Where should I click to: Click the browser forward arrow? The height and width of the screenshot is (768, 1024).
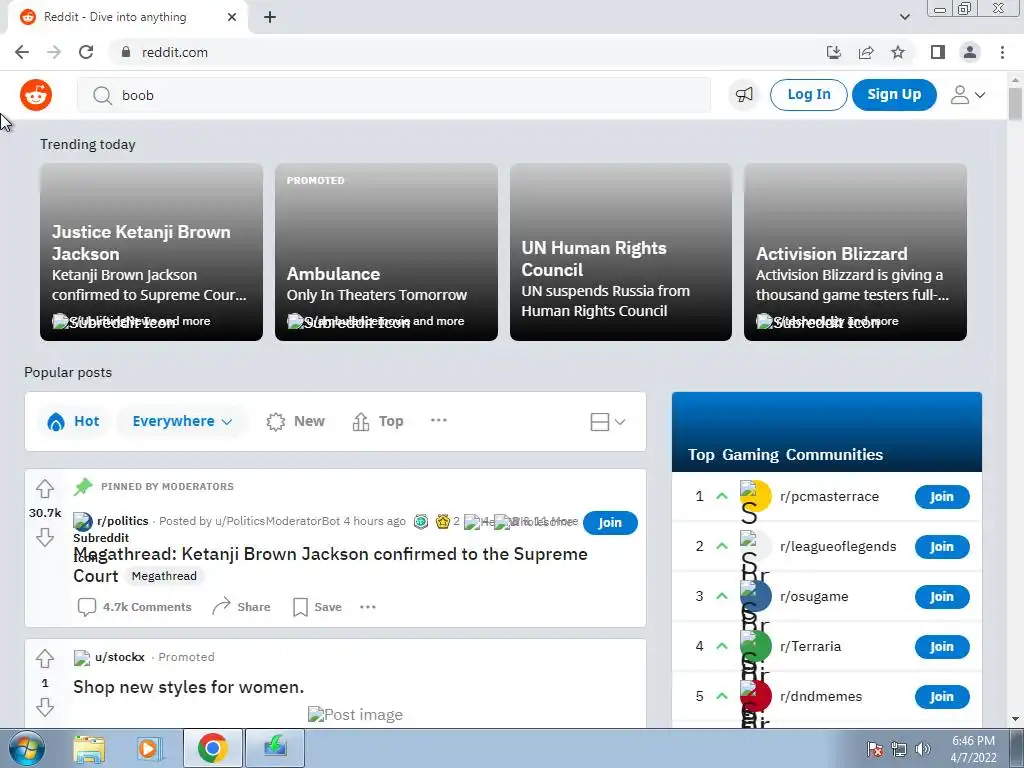[x=54, y=52]
